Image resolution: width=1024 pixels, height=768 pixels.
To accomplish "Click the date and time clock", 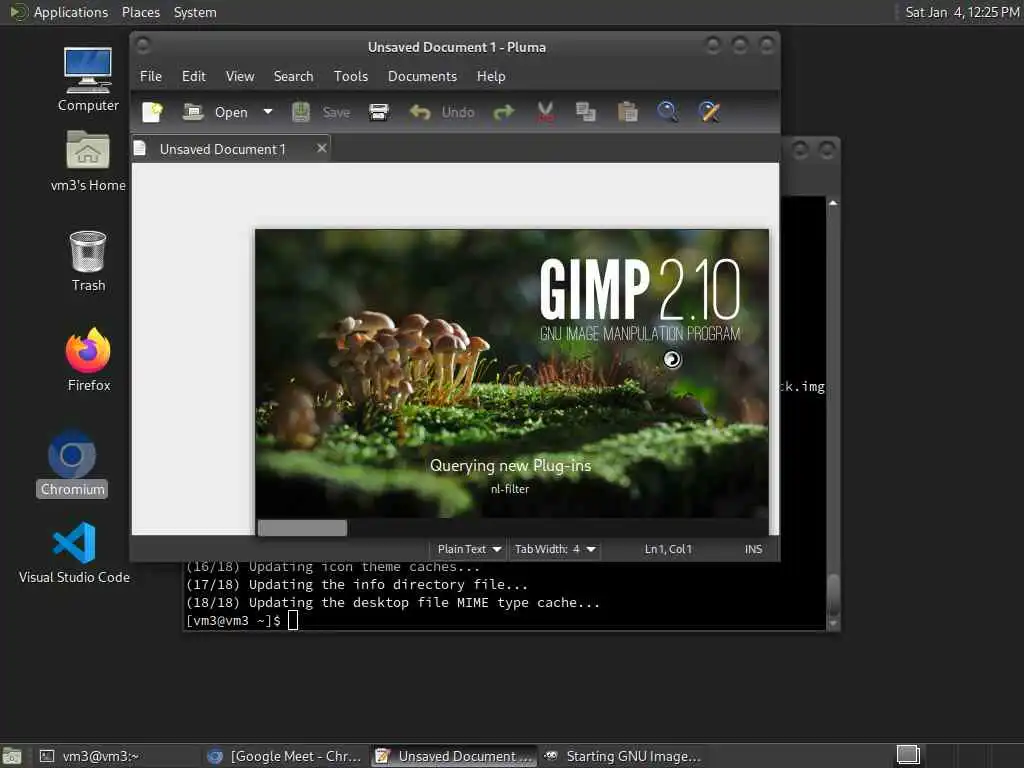I will 961,12.
